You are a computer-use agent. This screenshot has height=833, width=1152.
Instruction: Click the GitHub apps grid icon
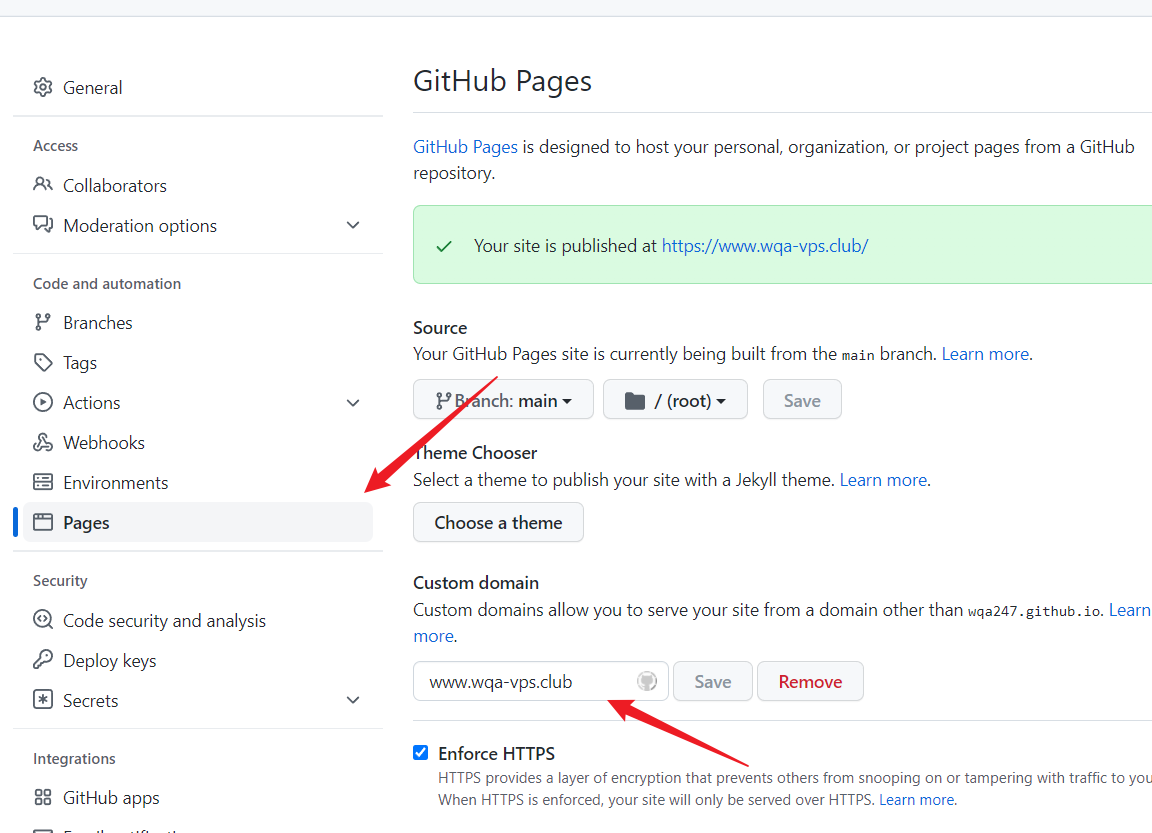click(x=43, y=797)
